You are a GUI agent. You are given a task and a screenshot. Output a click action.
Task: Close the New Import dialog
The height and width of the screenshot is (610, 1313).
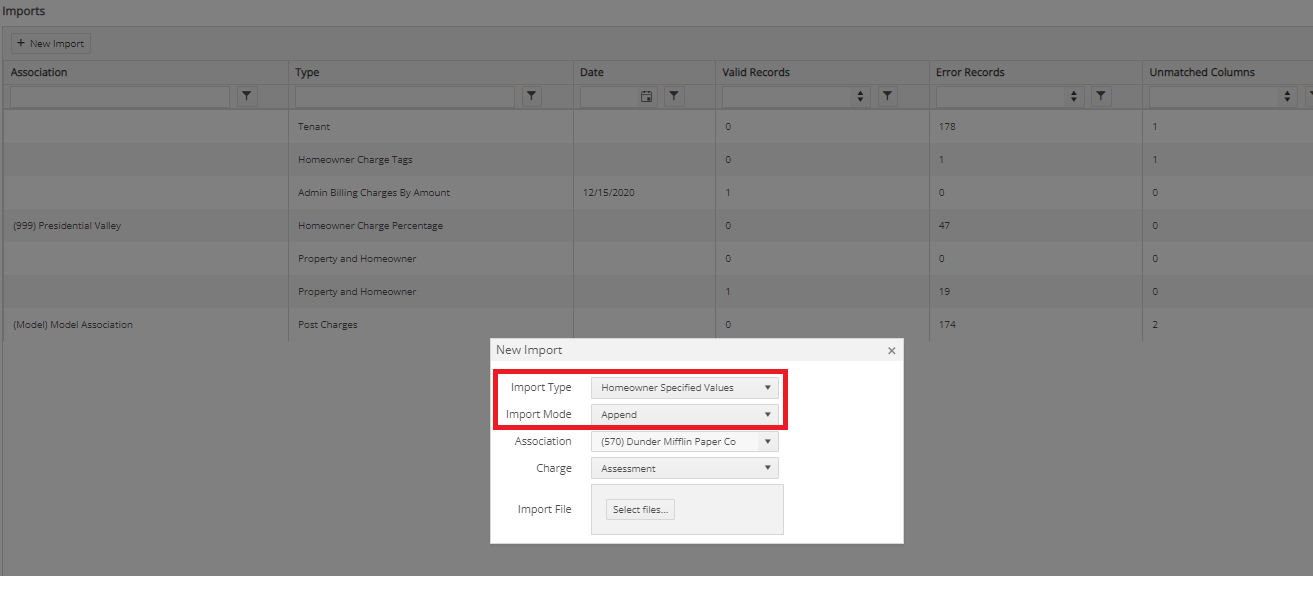point(892,351)
